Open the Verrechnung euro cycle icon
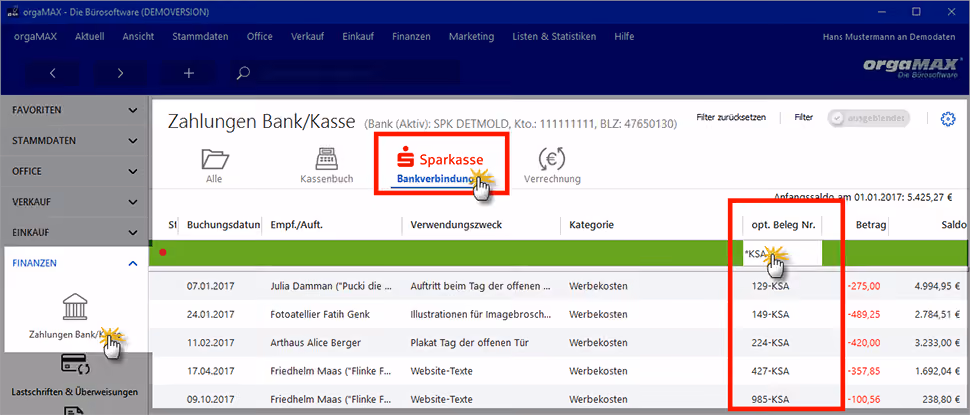Image resolution: width=970 pixels, height=415 pixels. coord(552,160)
